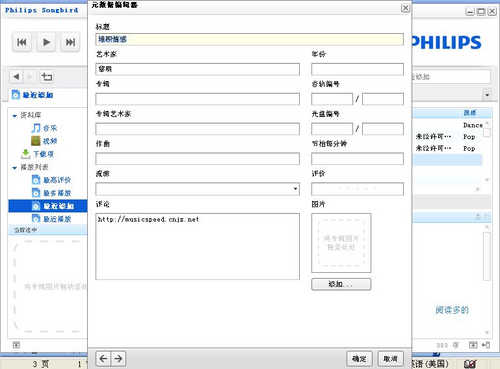Viewport: 500px width, 369px height.
Task: Select the Dance genre row in the track list
Action: (447, 125)
